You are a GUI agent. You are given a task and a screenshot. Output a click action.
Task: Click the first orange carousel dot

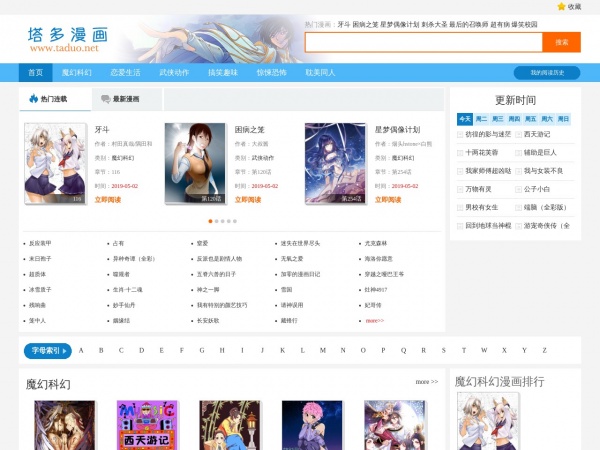point(210,221)
